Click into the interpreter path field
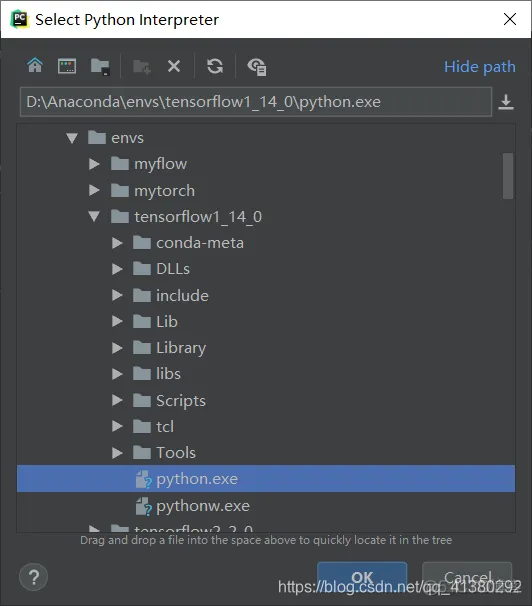This screenshot has height=606, width=532. click(256, 102)
